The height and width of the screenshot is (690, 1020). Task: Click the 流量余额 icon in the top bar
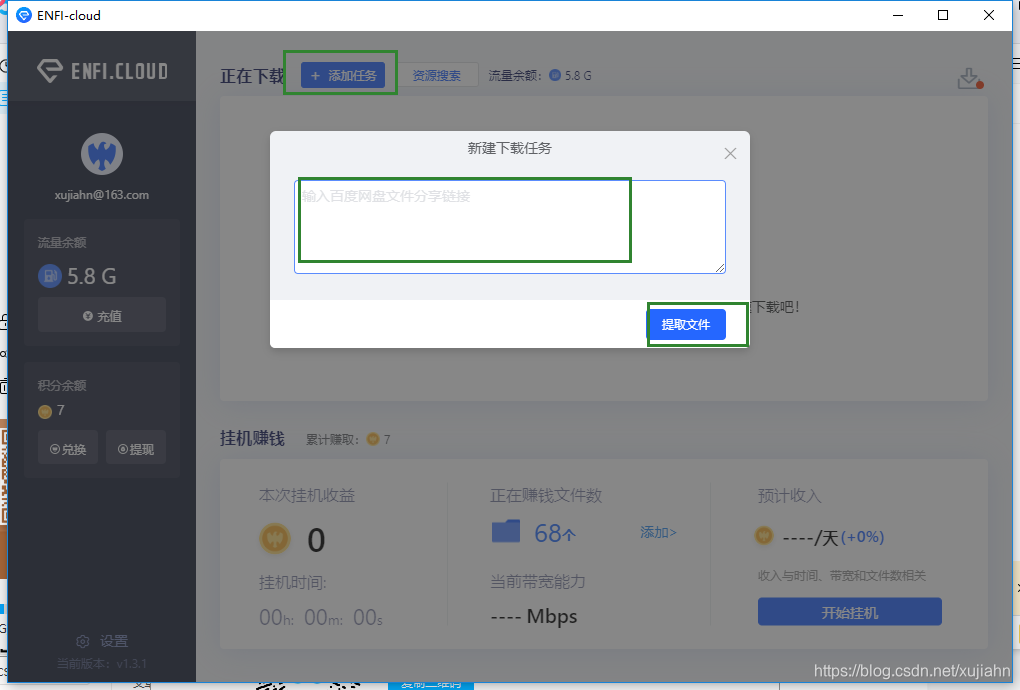[x=555, y=75]
